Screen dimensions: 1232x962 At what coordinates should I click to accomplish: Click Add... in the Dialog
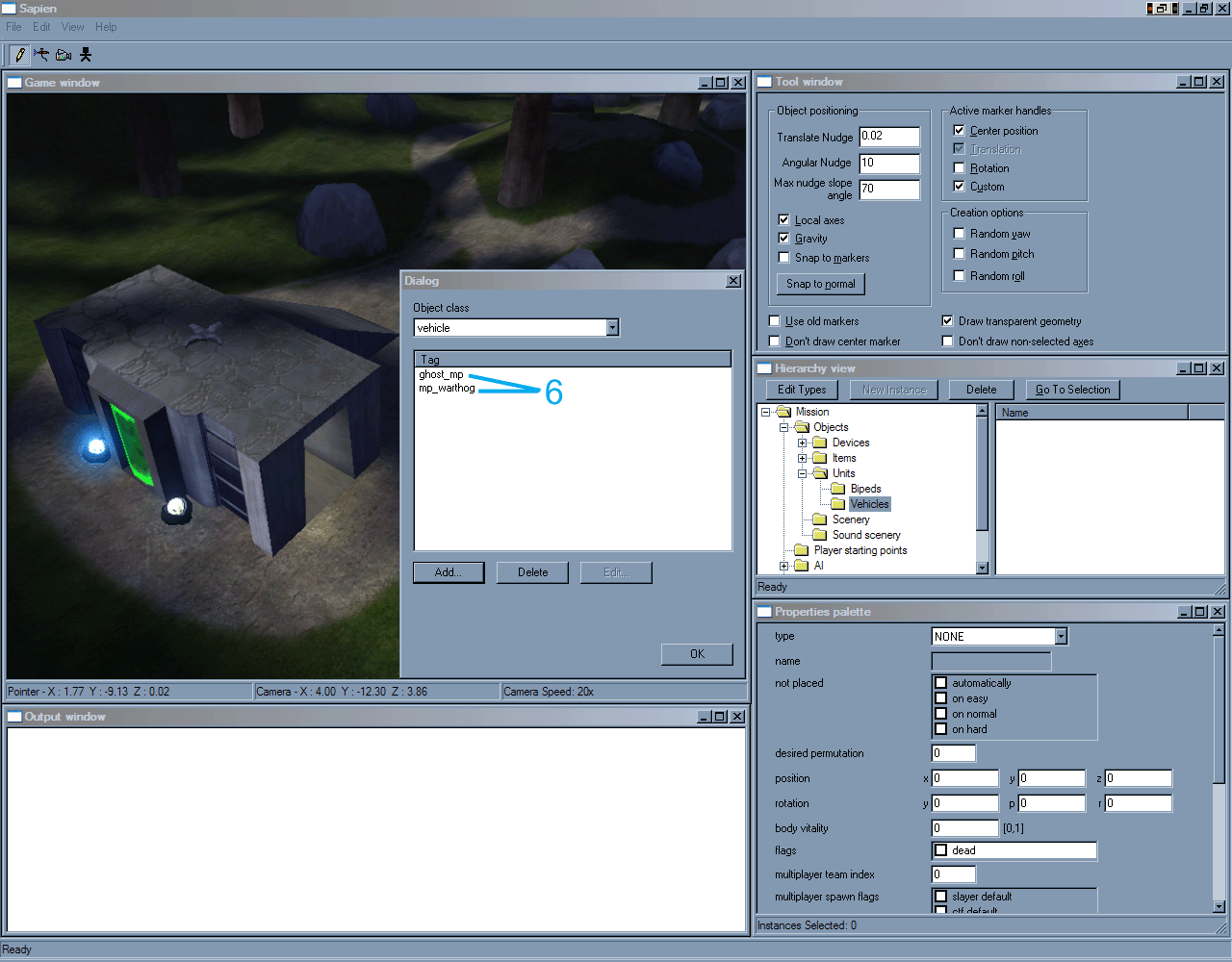click(449, 572)
